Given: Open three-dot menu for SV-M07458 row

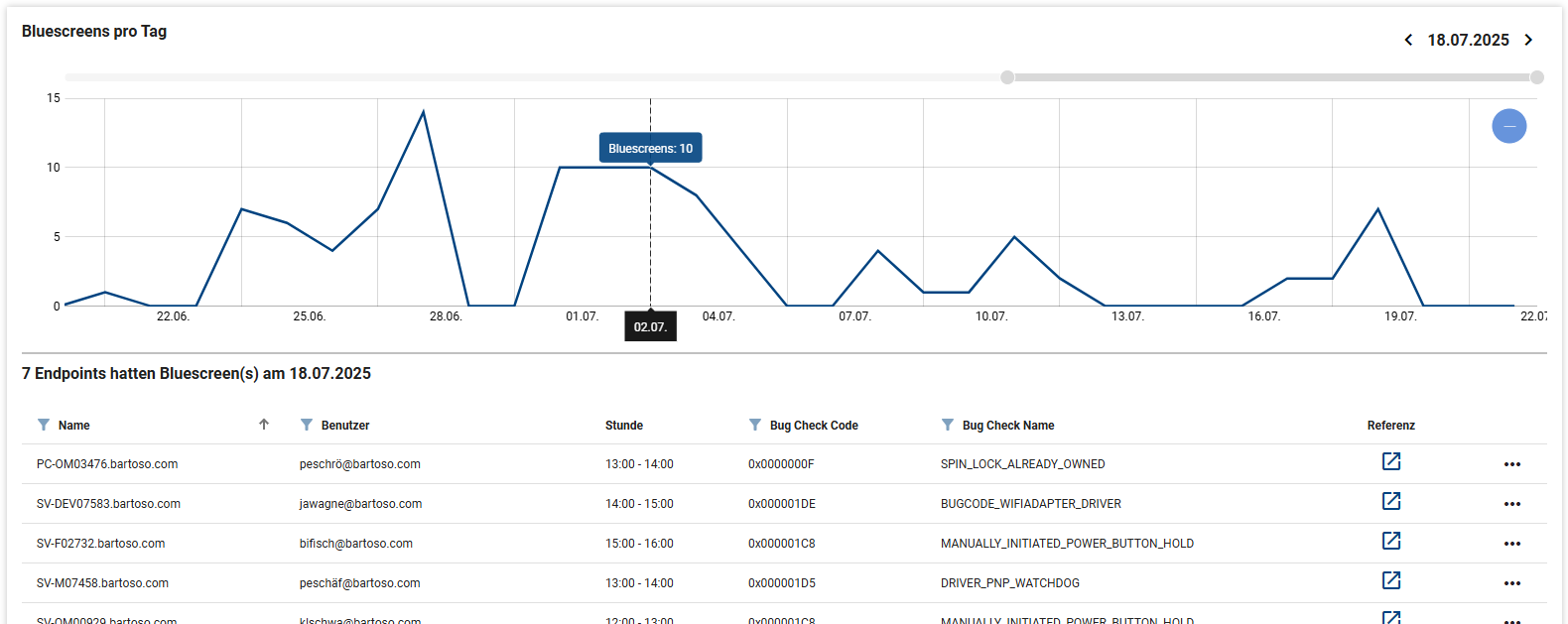Looking at the screenshot, I should tap(1511, 583).
